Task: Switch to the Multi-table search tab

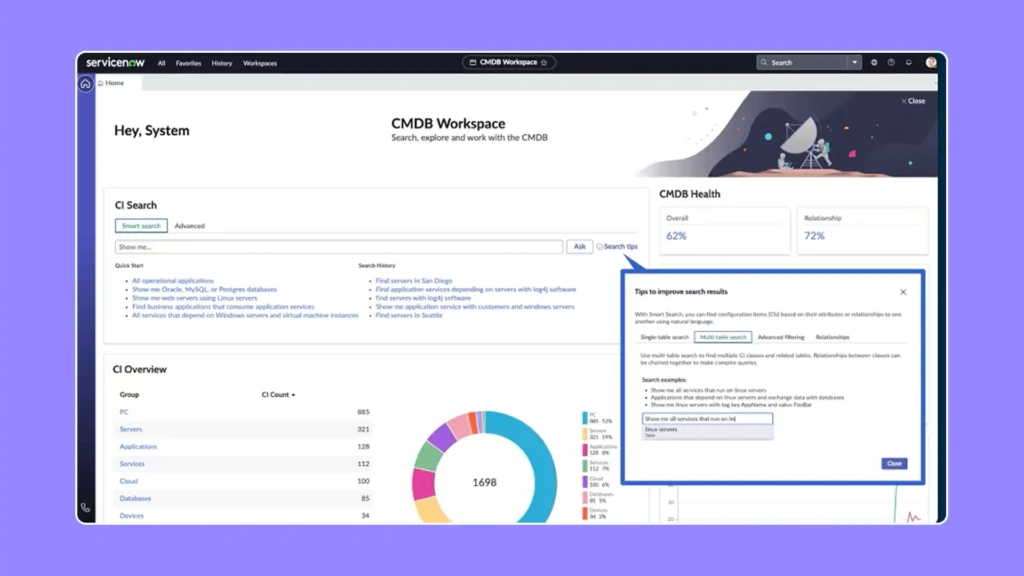Action: pos(723,337)
